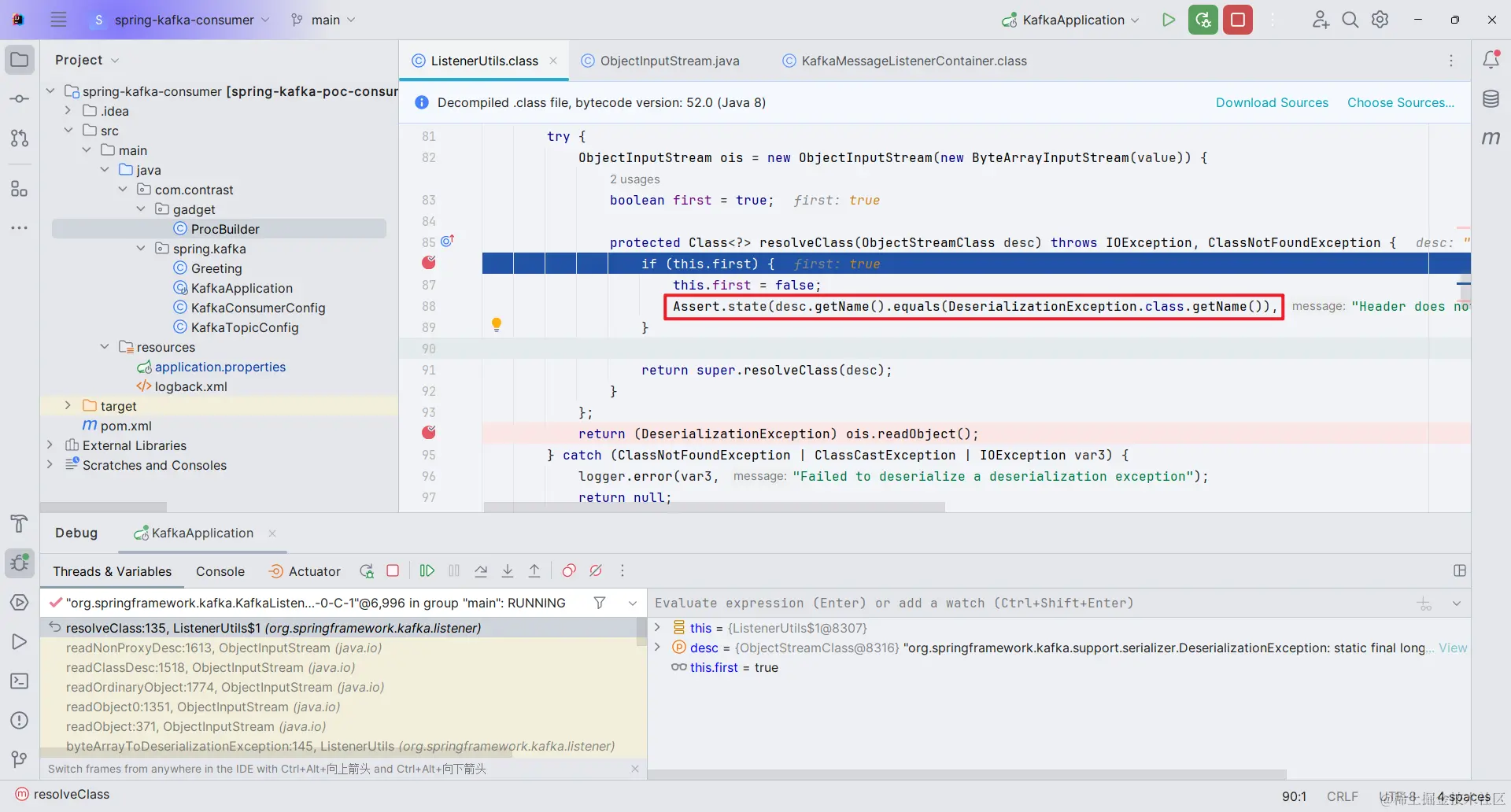This screenshot has height=812, width=1511.
Task: Select the Threads & Variables tab
Action: point(113,572)
